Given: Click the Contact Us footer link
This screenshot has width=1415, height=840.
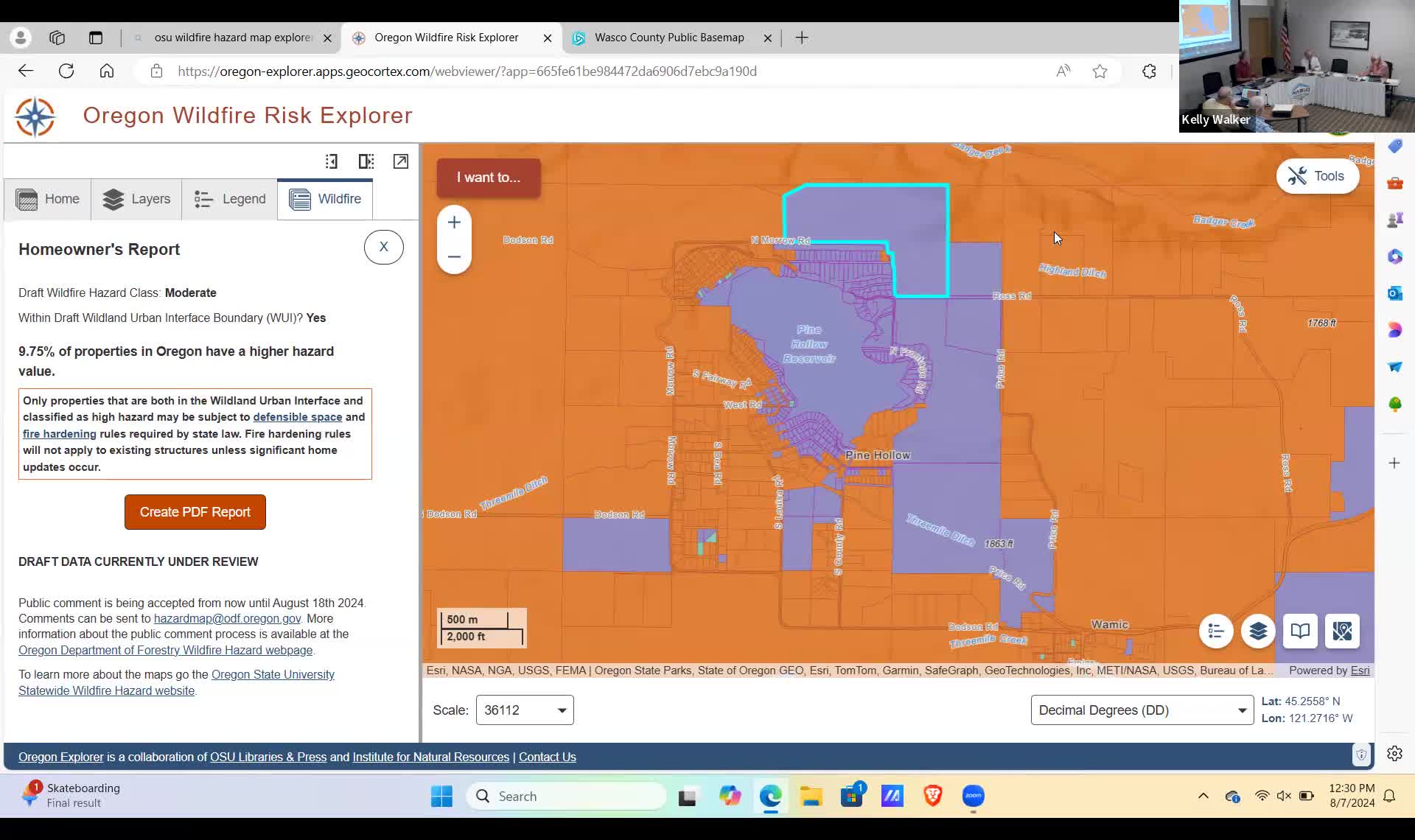Looking at the screenshot, I should click(548, 757).
